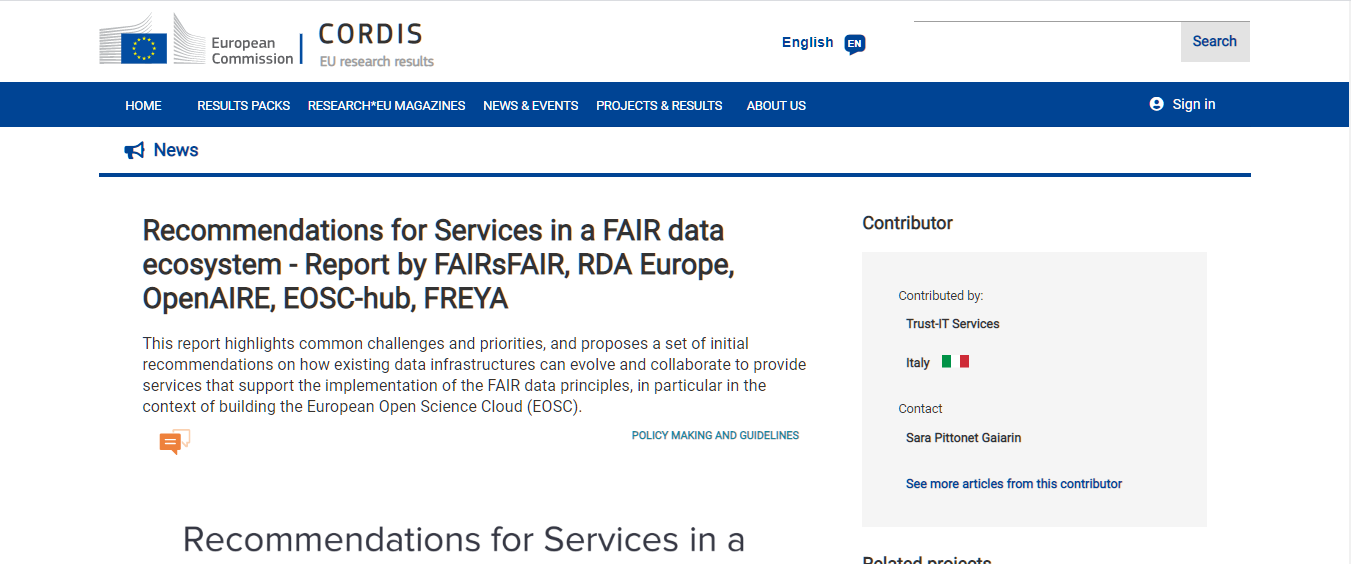Select the article title Recommendations for Services heading
1351x564 pixels.
440,264
